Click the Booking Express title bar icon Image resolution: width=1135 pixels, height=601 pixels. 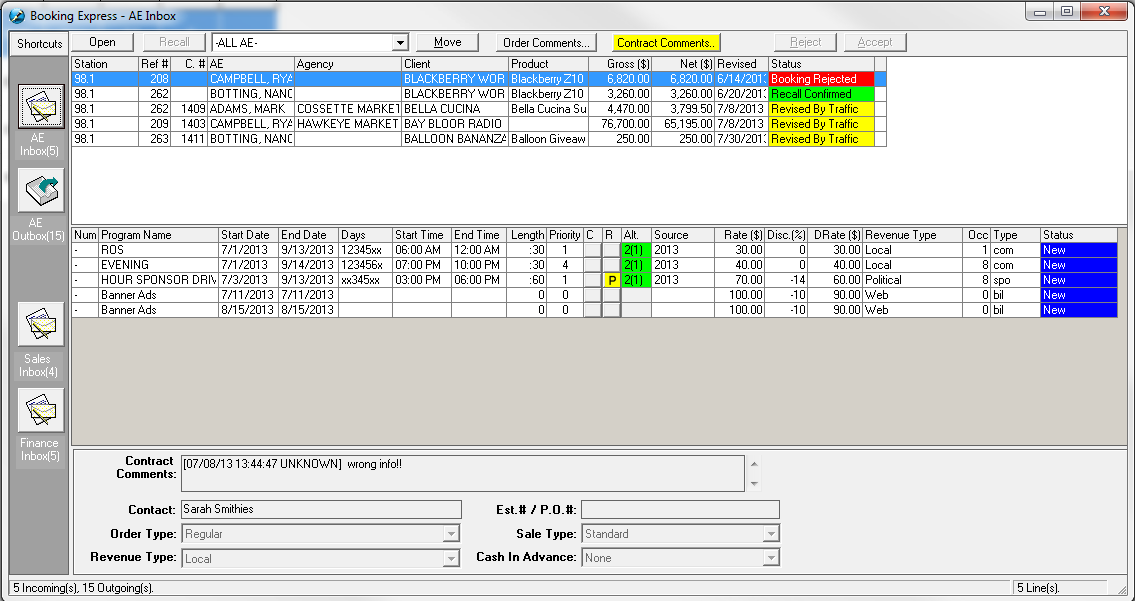pyautogui.click(x=16, y=16)
